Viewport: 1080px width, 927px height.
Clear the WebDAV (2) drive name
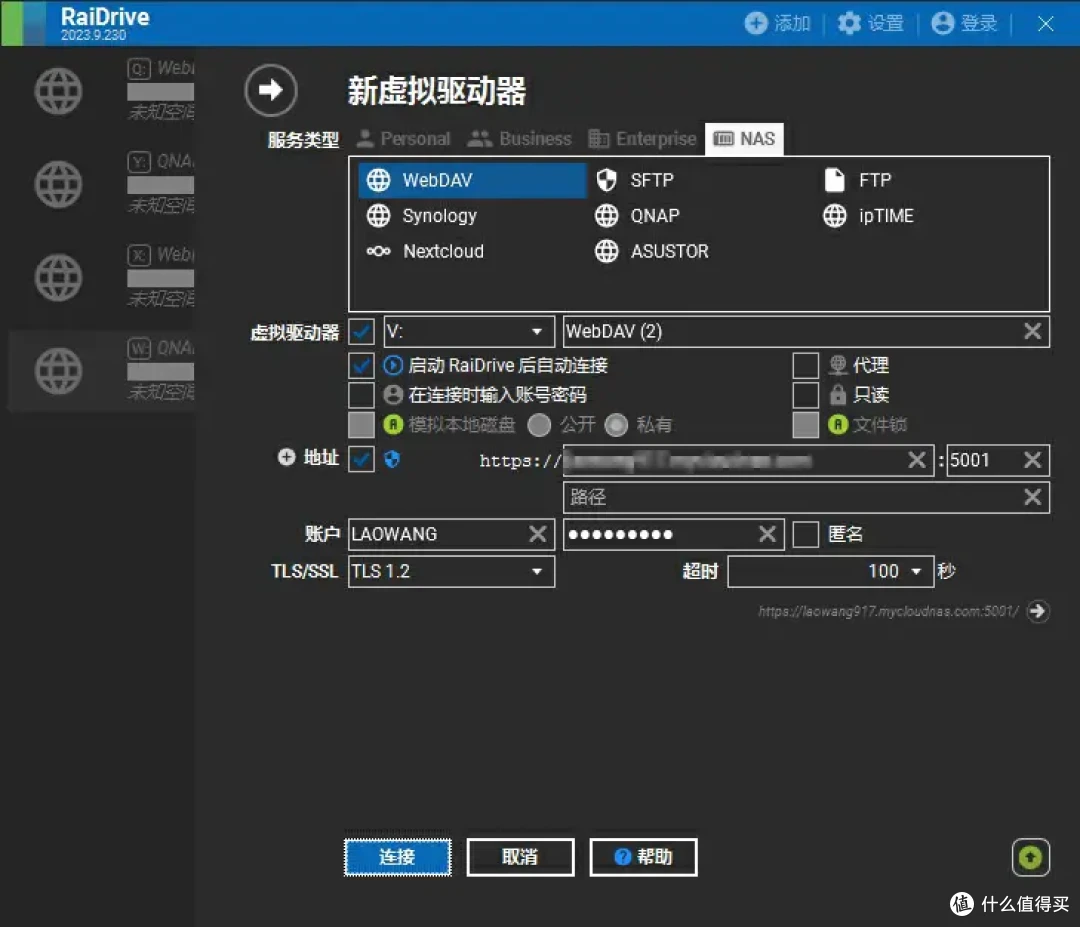click(1032, 331)
